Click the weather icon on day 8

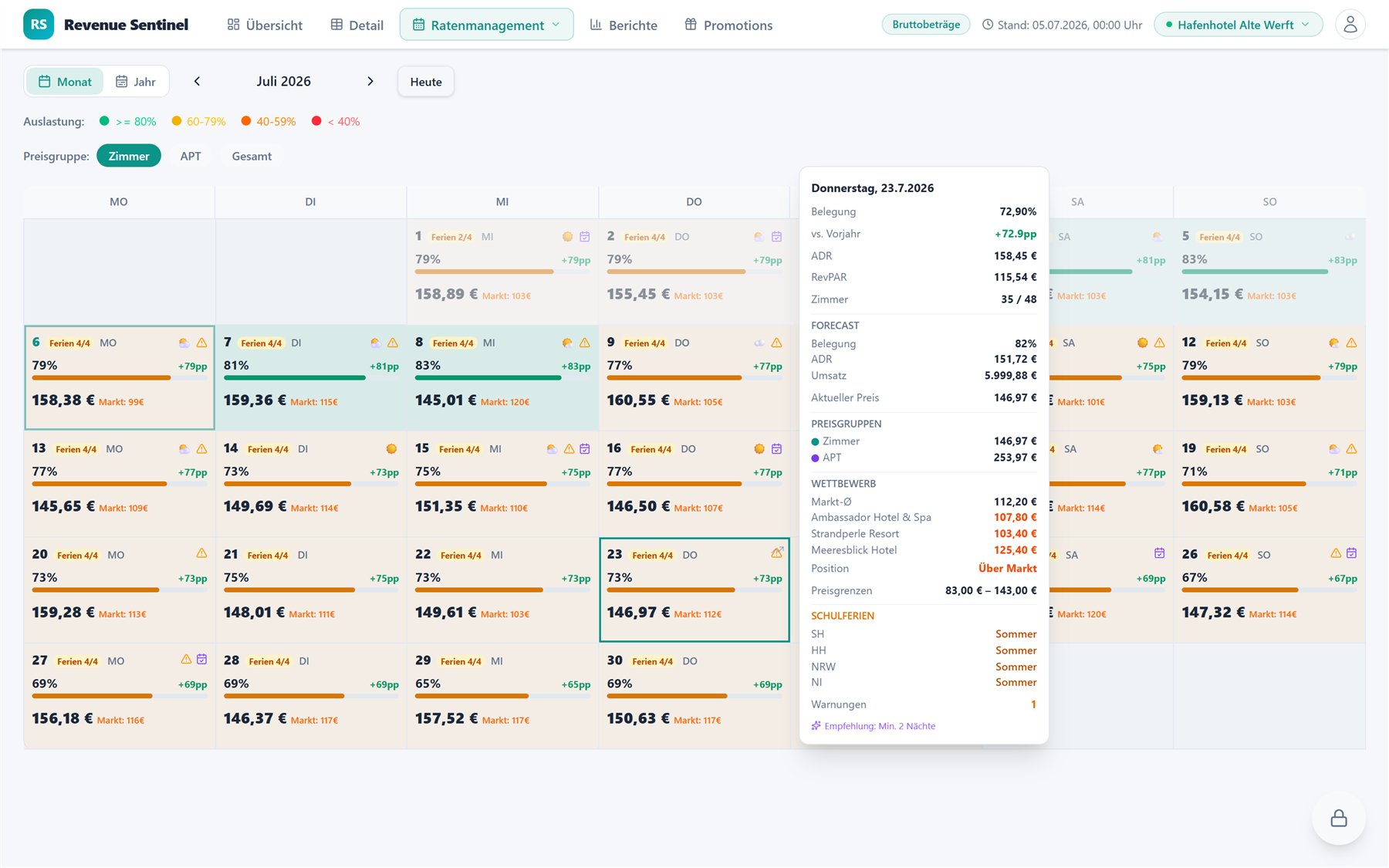coord(567,343)
